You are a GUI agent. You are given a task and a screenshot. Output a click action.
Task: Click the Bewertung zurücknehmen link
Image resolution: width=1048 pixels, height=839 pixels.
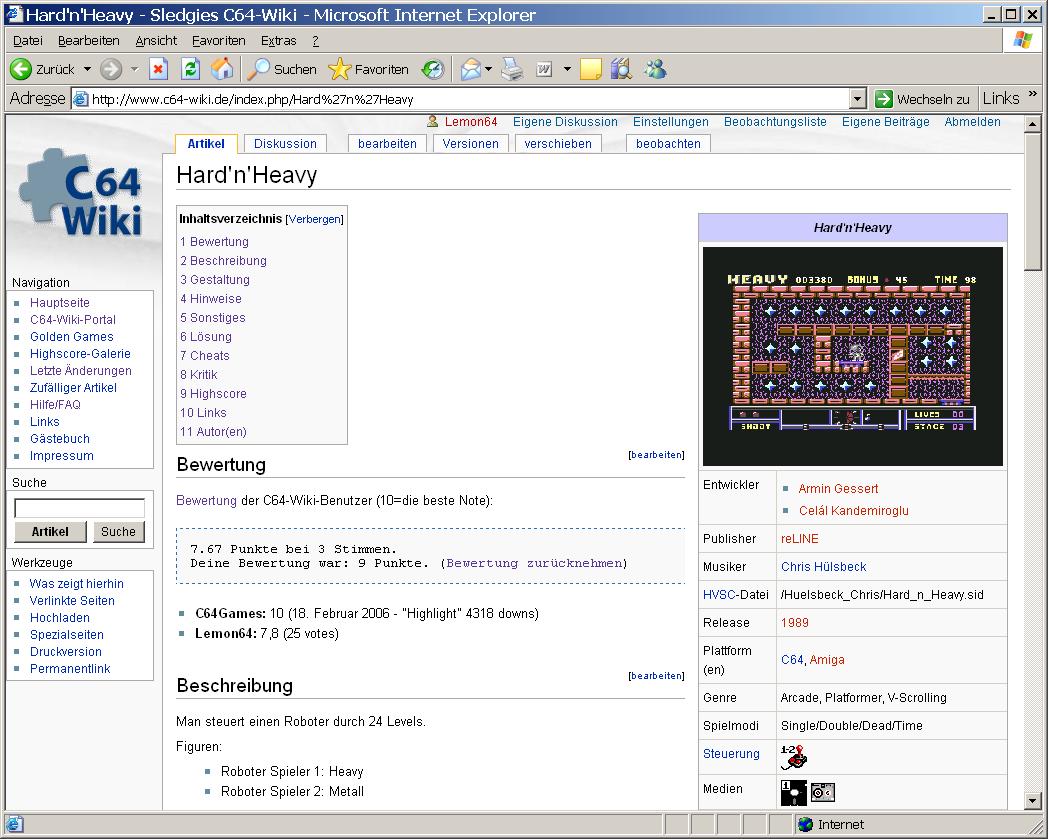tap(534, 563)
